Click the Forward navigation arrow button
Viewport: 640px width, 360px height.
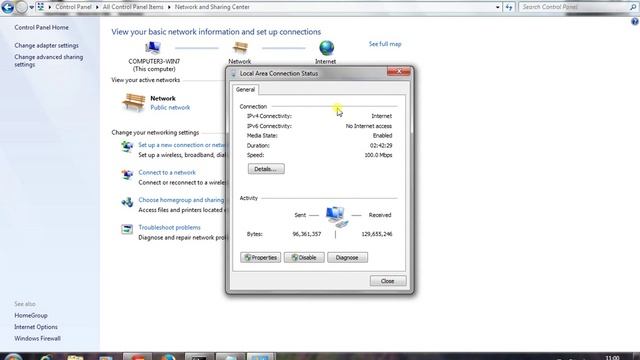coord(21,7)
